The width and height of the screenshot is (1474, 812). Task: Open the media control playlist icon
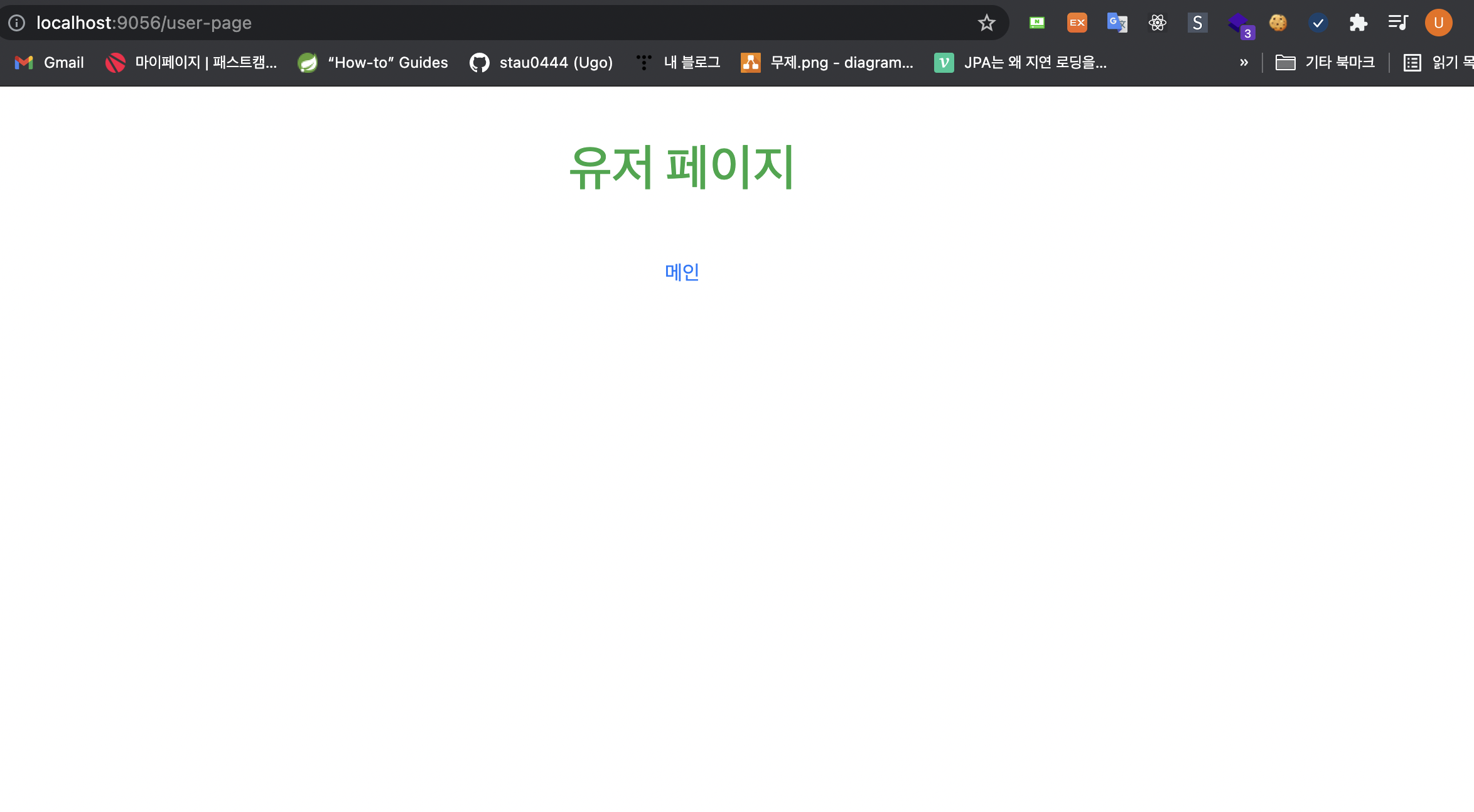1398,23
